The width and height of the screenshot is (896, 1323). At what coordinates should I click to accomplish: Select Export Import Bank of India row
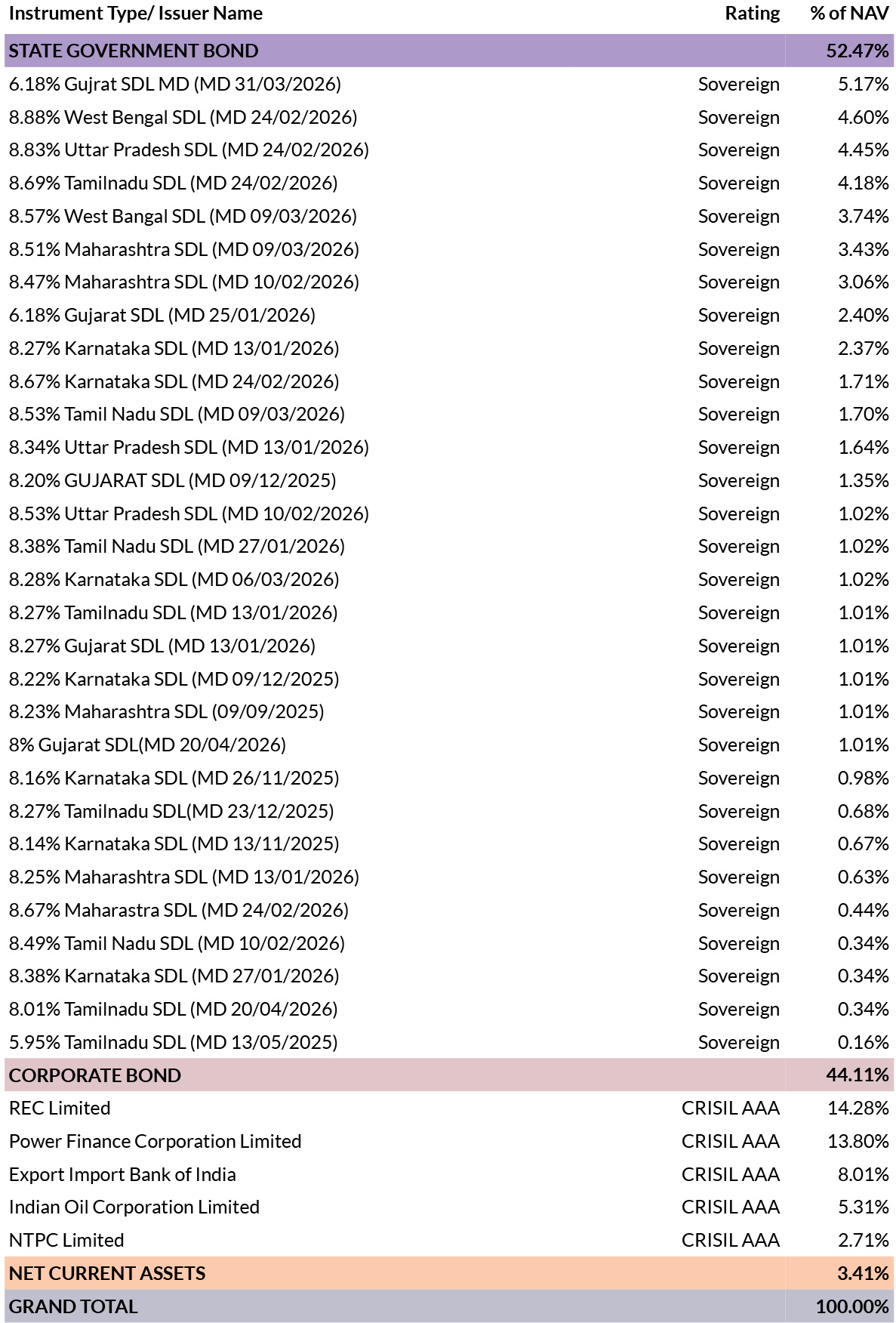448,1174
